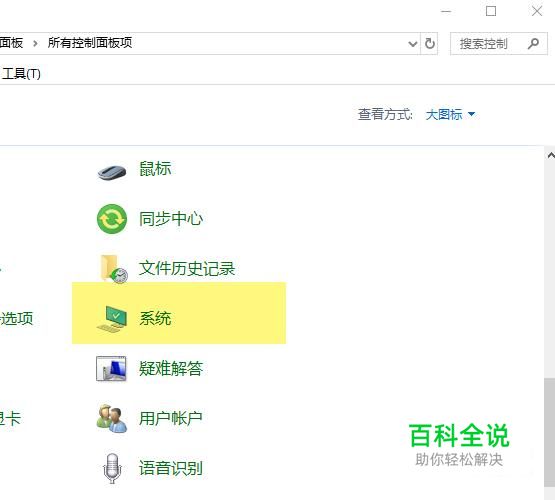Minimize the control panel window
Image resolution: width=555 pixels, height=500 pixels.
(x=446, y=11)
